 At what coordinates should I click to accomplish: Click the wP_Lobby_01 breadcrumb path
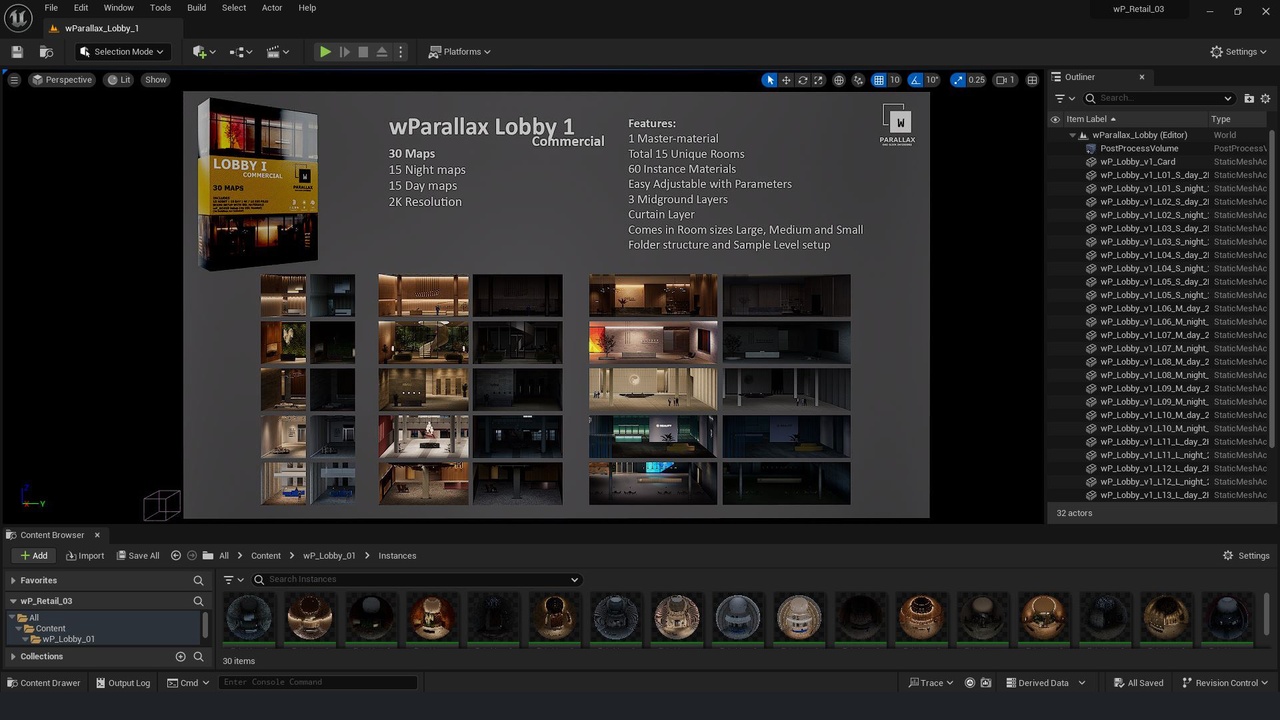[x=329, y=556]
